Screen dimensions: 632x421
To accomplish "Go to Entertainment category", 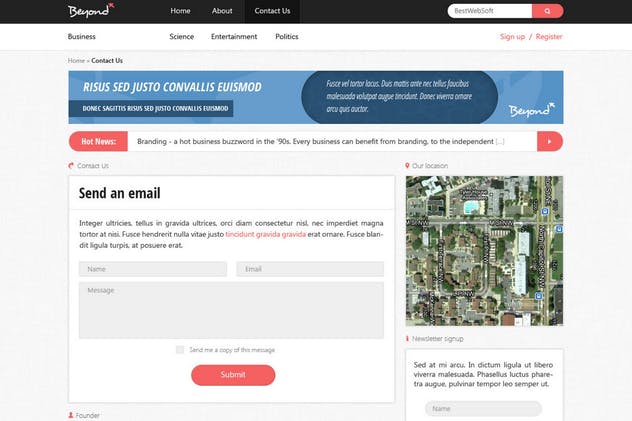I will (234, 37).
